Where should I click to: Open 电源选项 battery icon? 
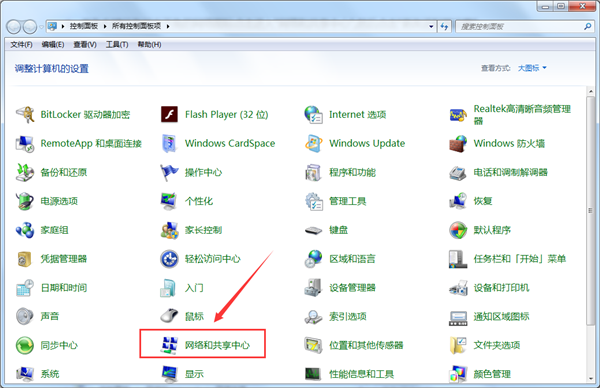tap(25, 201)
